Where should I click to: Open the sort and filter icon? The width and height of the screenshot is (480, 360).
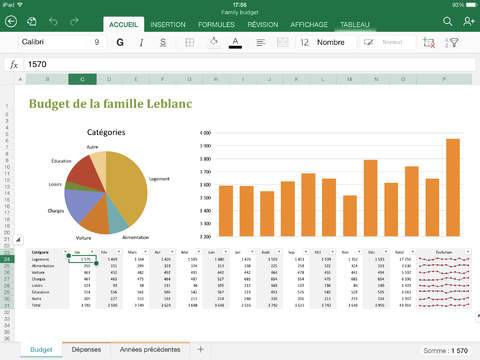[x=452, y=43]
